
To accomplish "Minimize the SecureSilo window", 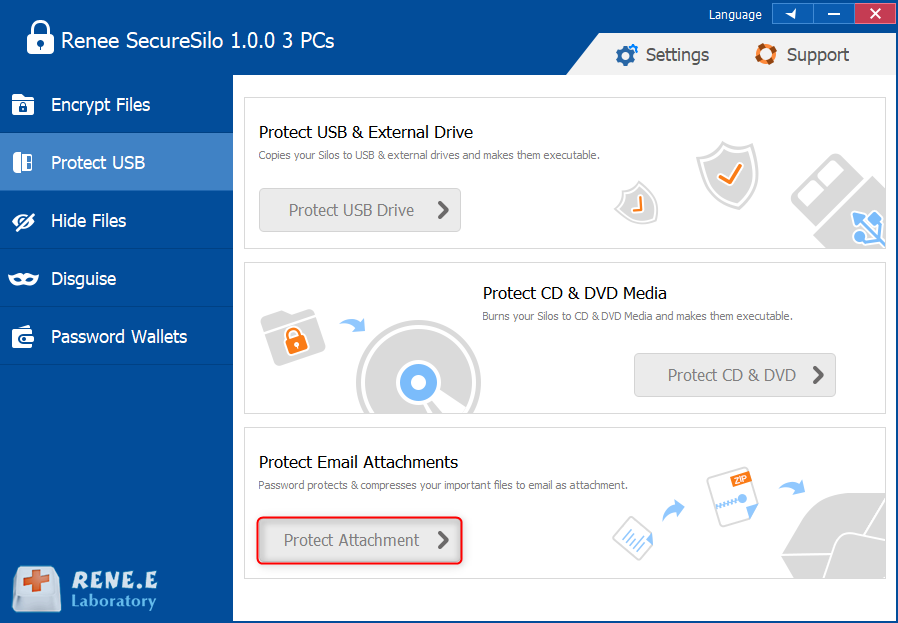I will (834, 14).
